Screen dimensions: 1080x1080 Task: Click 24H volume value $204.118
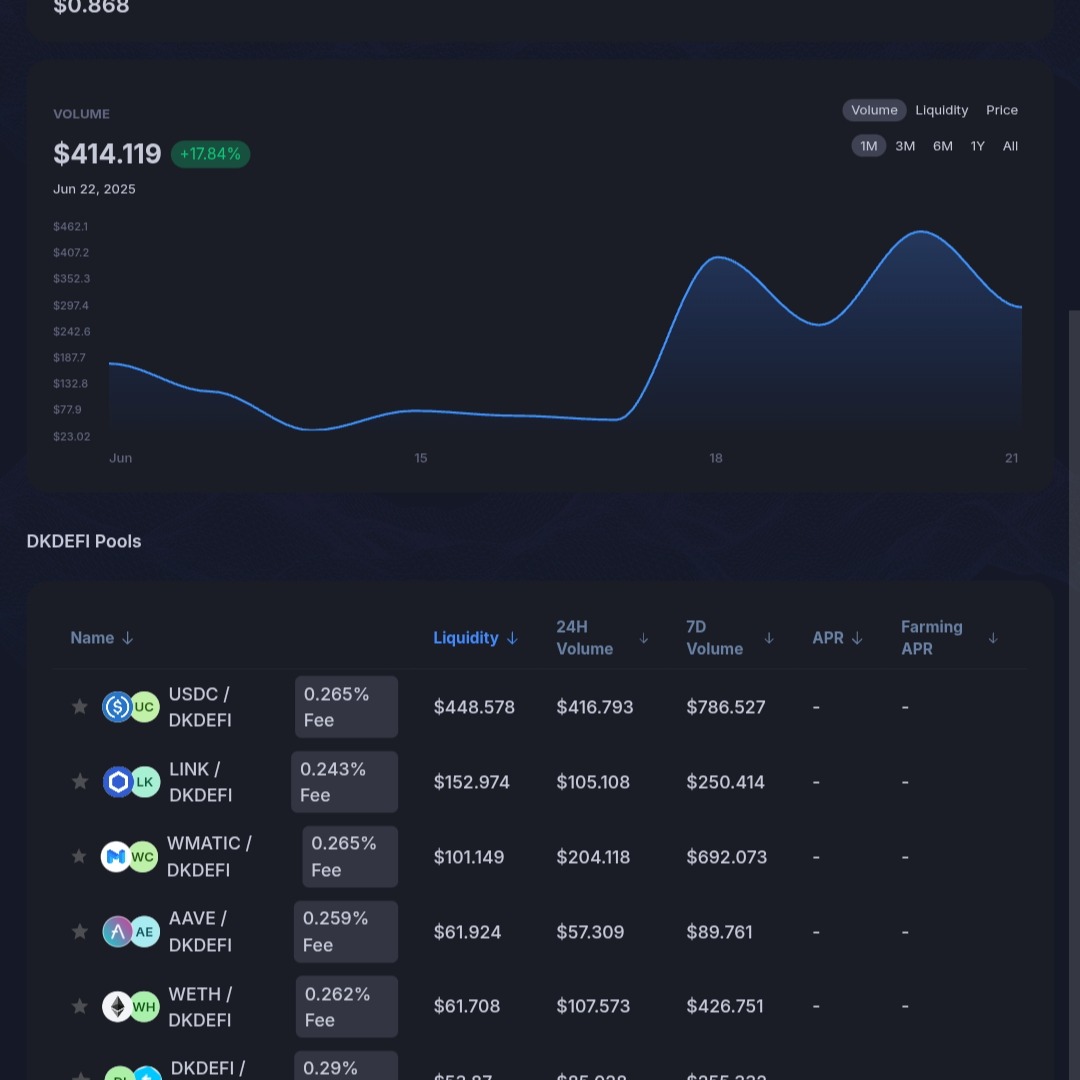click(x=592, y=856)
